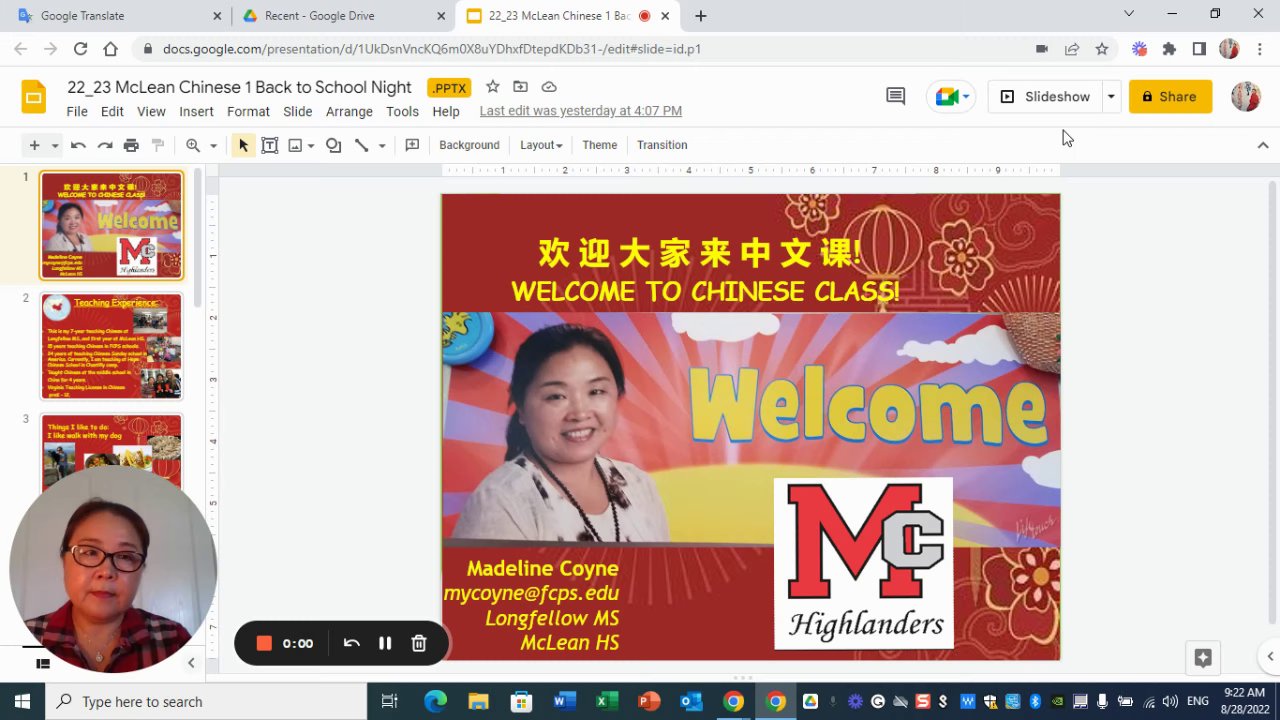Open the comment history
The image size is (1280, 720).
pos(896,96)
